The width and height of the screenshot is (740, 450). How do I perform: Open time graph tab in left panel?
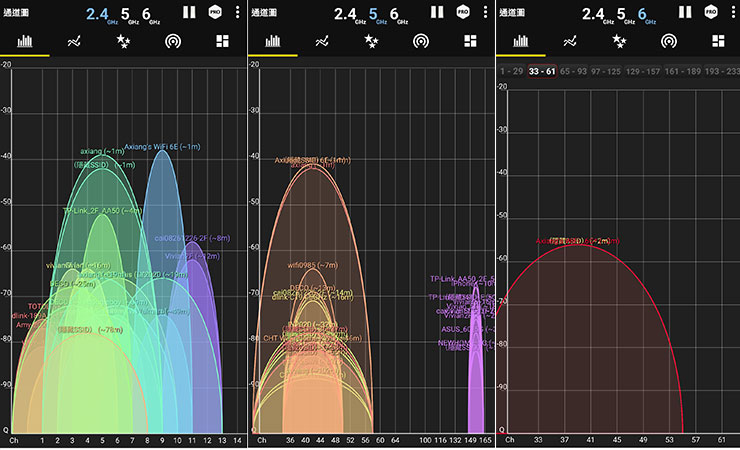[x=74, y=42]
